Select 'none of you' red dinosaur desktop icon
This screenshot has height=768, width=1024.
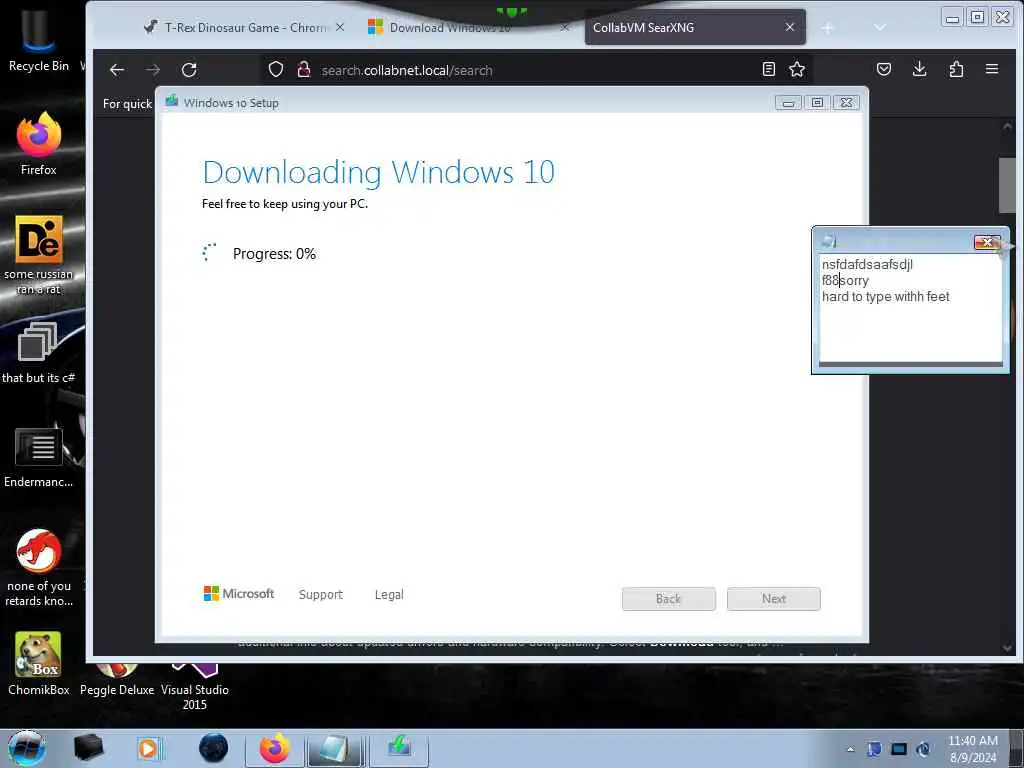[x=39, y=567]
